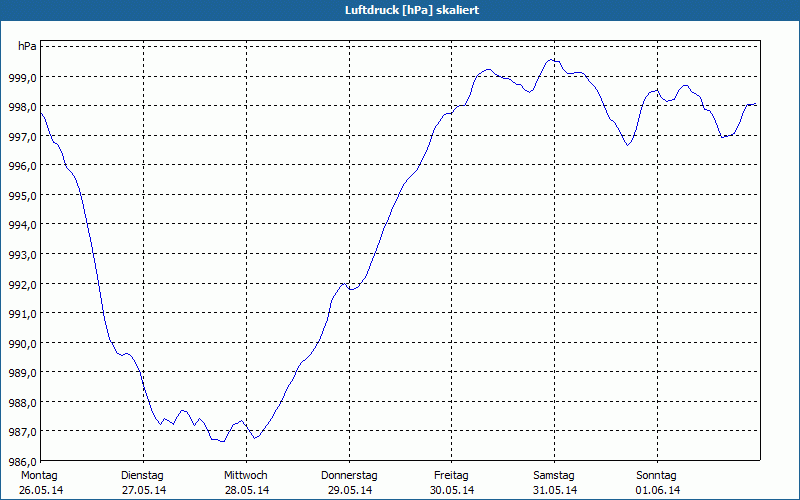Image resolution: width=800 pixels, height=500 pixels.
Task: Click the Montag day label
Action: (39, 476)
